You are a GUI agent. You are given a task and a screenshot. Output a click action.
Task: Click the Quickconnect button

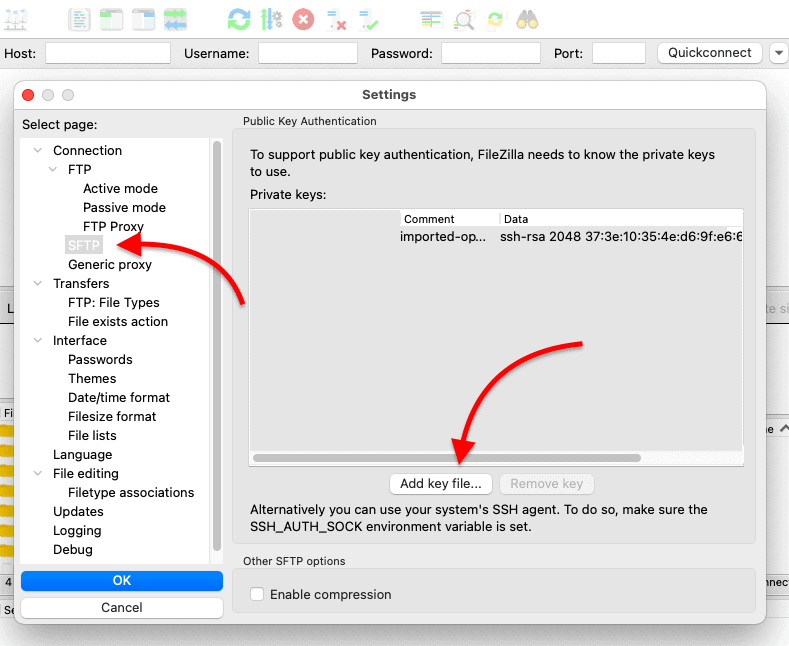pos(709,53)
